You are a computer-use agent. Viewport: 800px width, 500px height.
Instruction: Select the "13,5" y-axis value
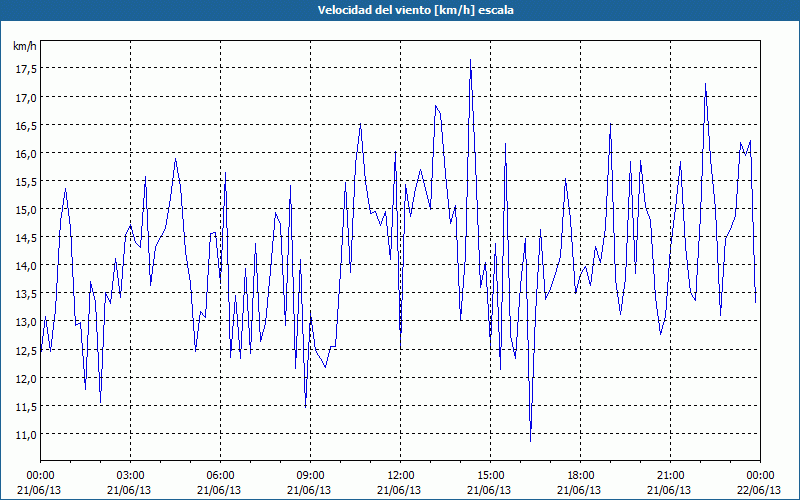coord(25,293)
